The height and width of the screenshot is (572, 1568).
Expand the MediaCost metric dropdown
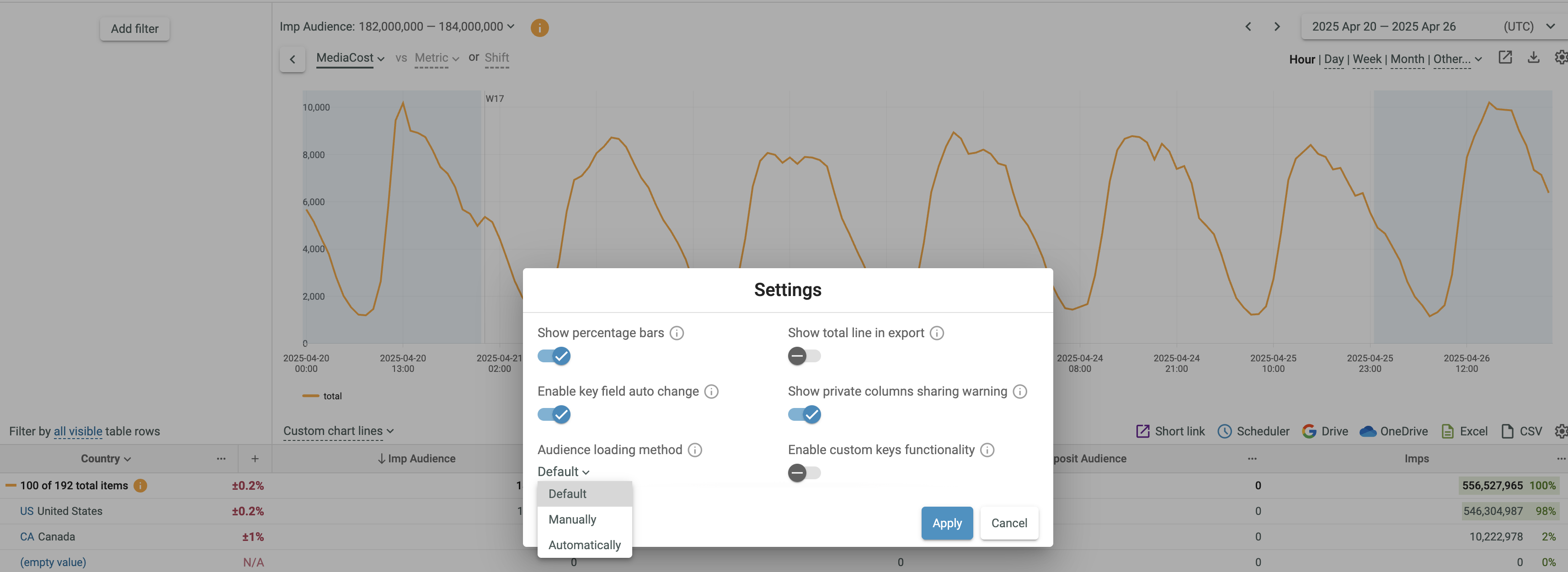pyautogui.click(x=350, y=58)
